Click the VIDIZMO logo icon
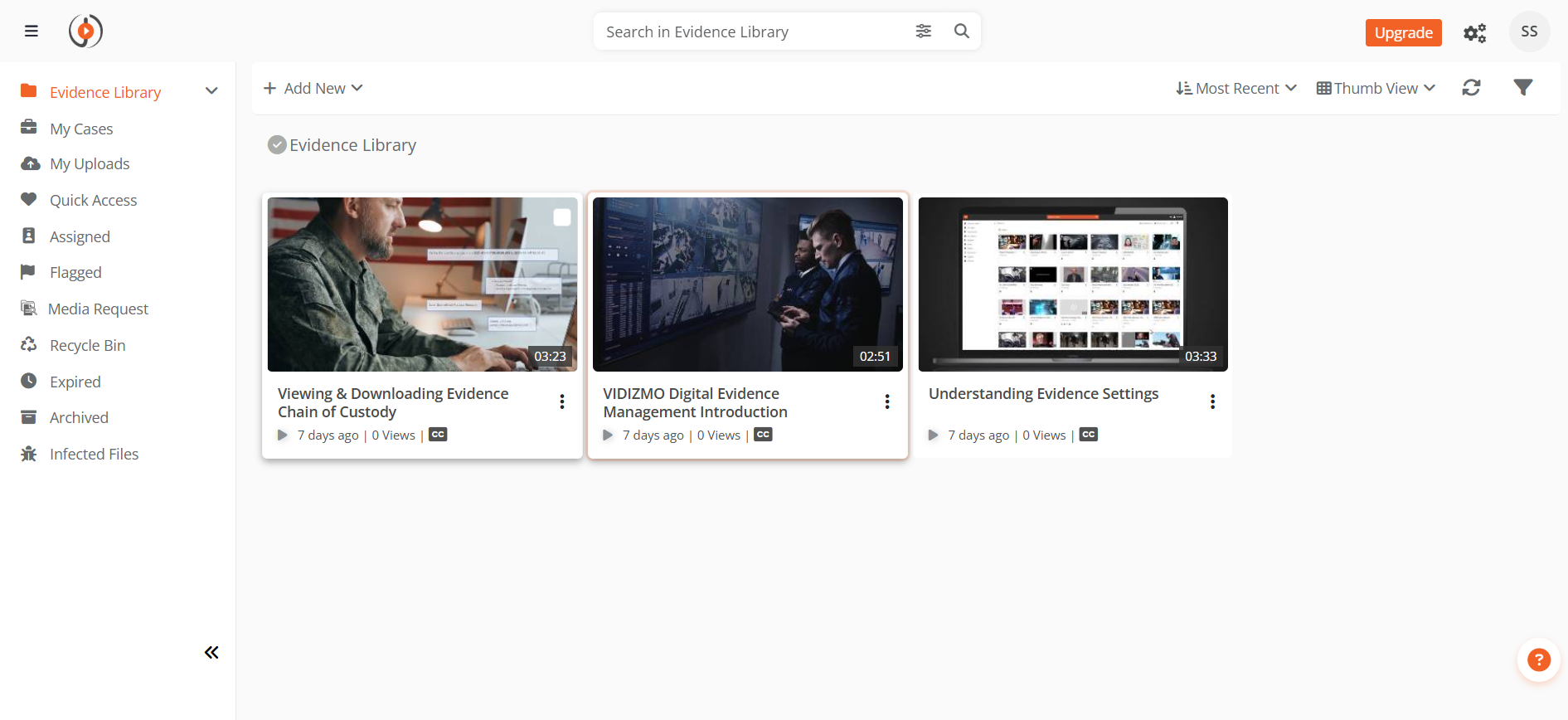The width and height of the screenshot is (1568, 720). coord(85,32)
